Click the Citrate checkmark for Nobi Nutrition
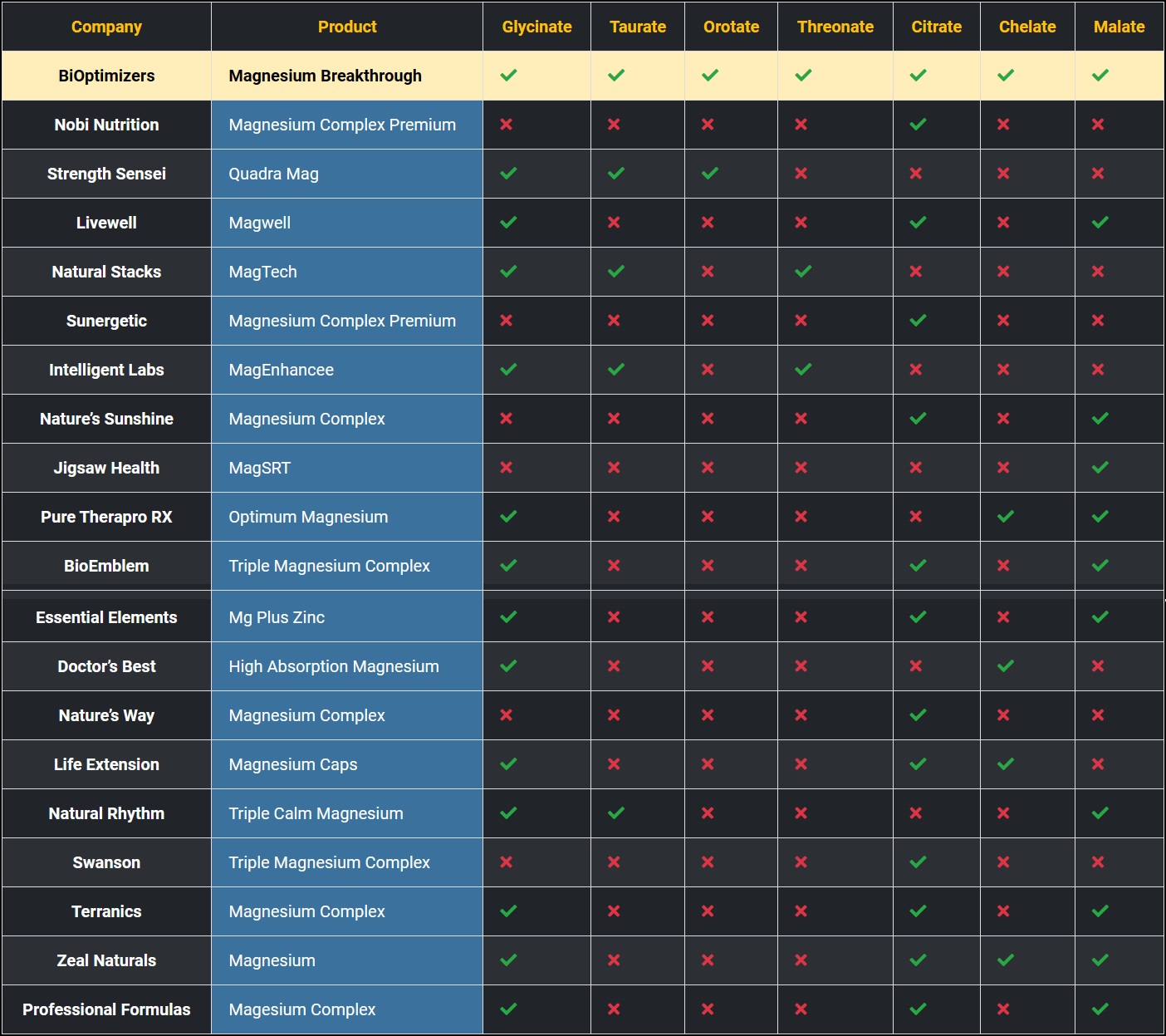The width and height of the screenshot is (1166, 1036). click(918, 125)
